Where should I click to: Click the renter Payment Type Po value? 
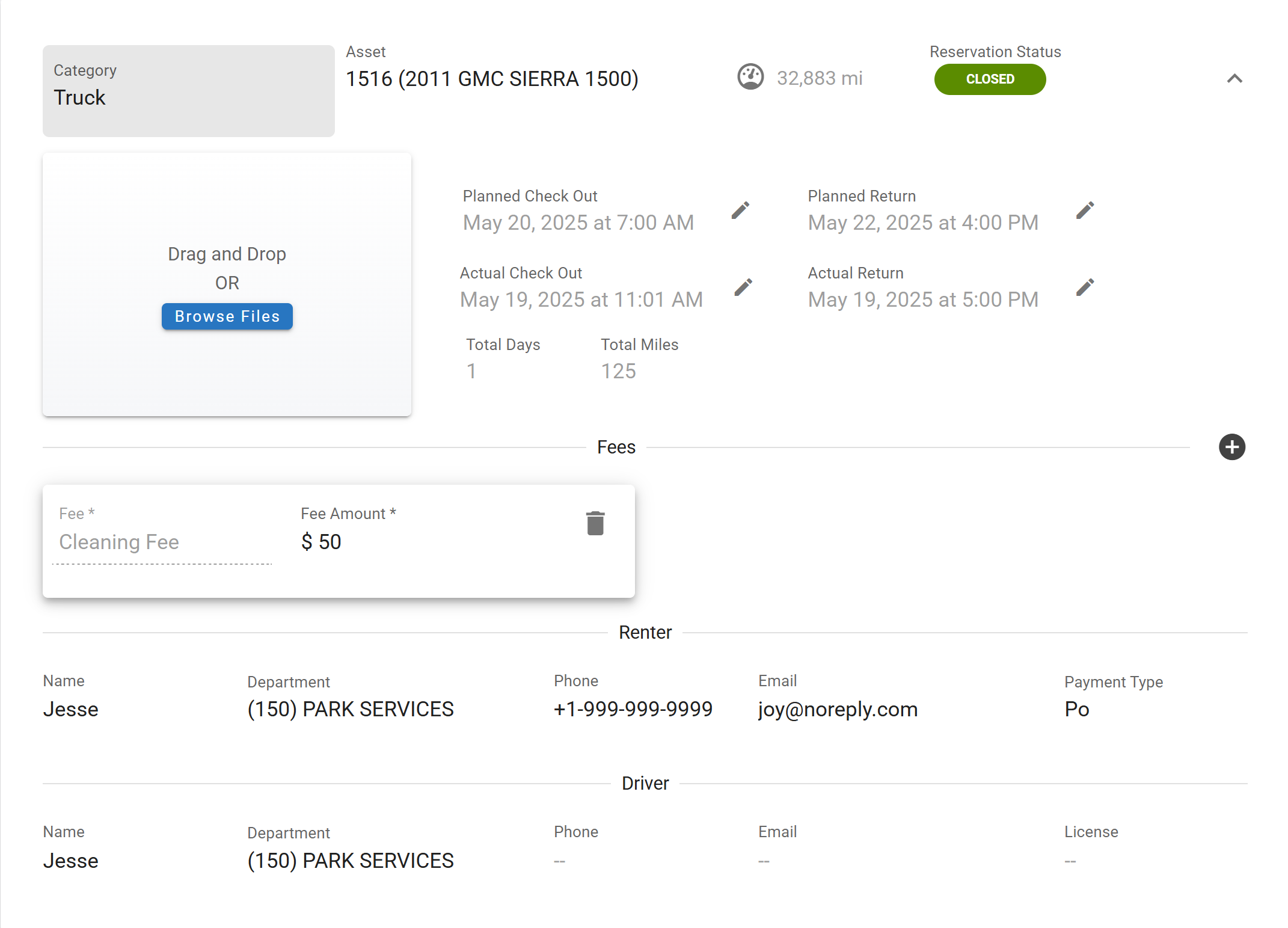[1076, 710]
